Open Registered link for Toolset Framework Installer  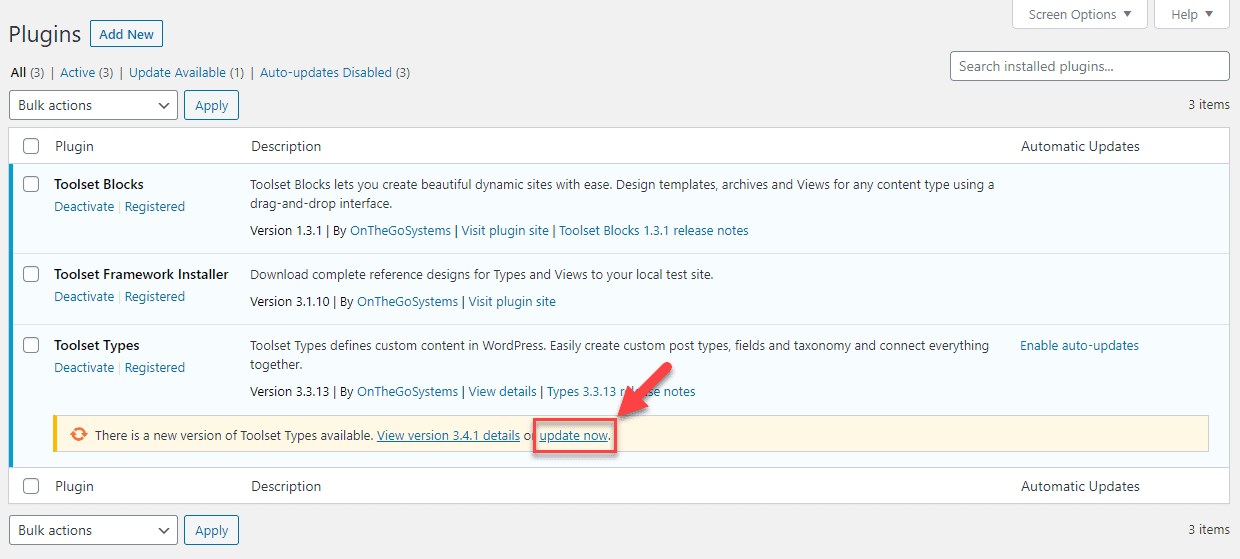pyautogui.click(x=155, y=296)
